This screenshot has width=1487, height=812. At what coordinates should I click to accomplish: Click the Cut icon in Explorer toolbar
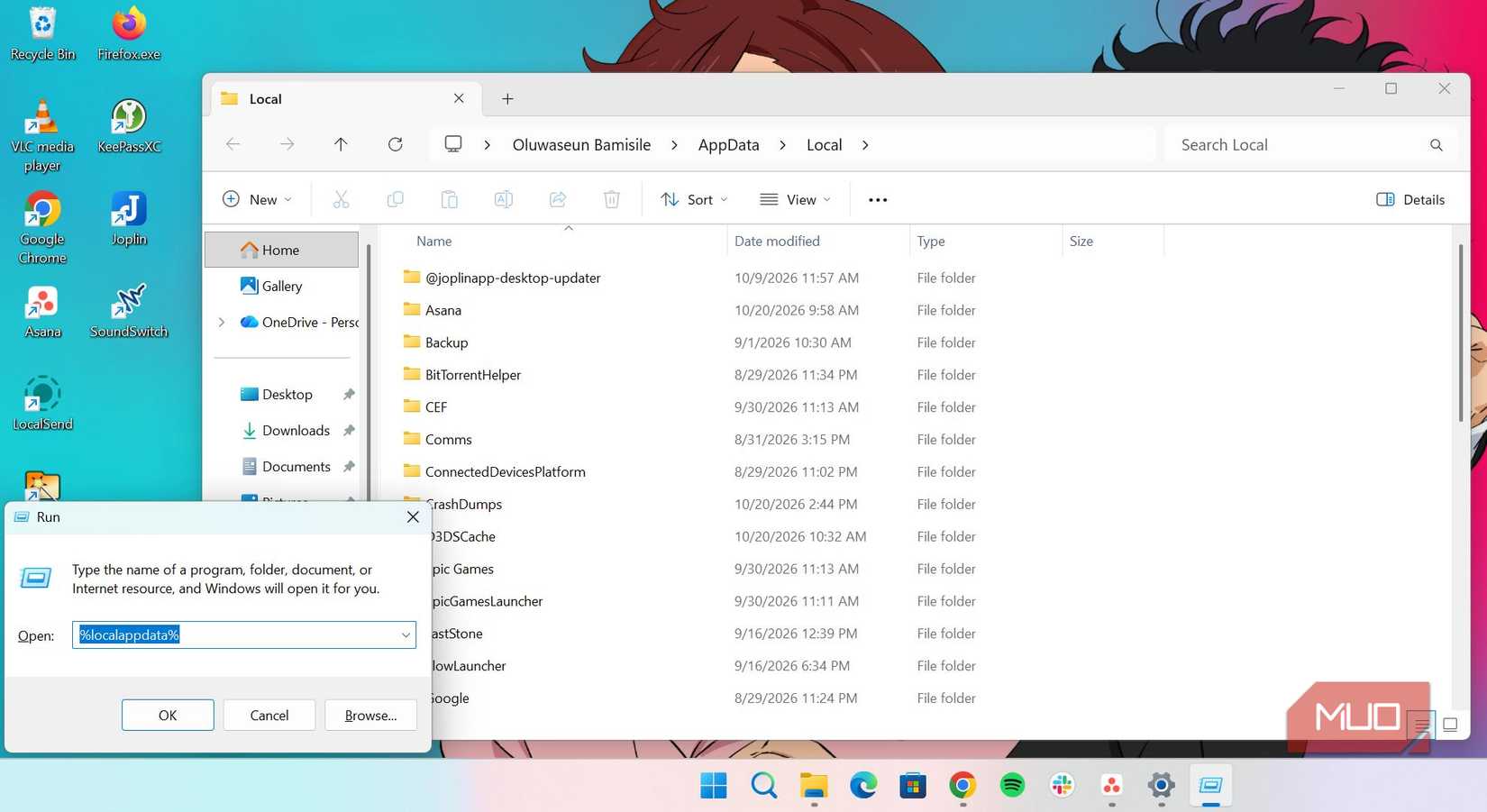click(341, 199)
